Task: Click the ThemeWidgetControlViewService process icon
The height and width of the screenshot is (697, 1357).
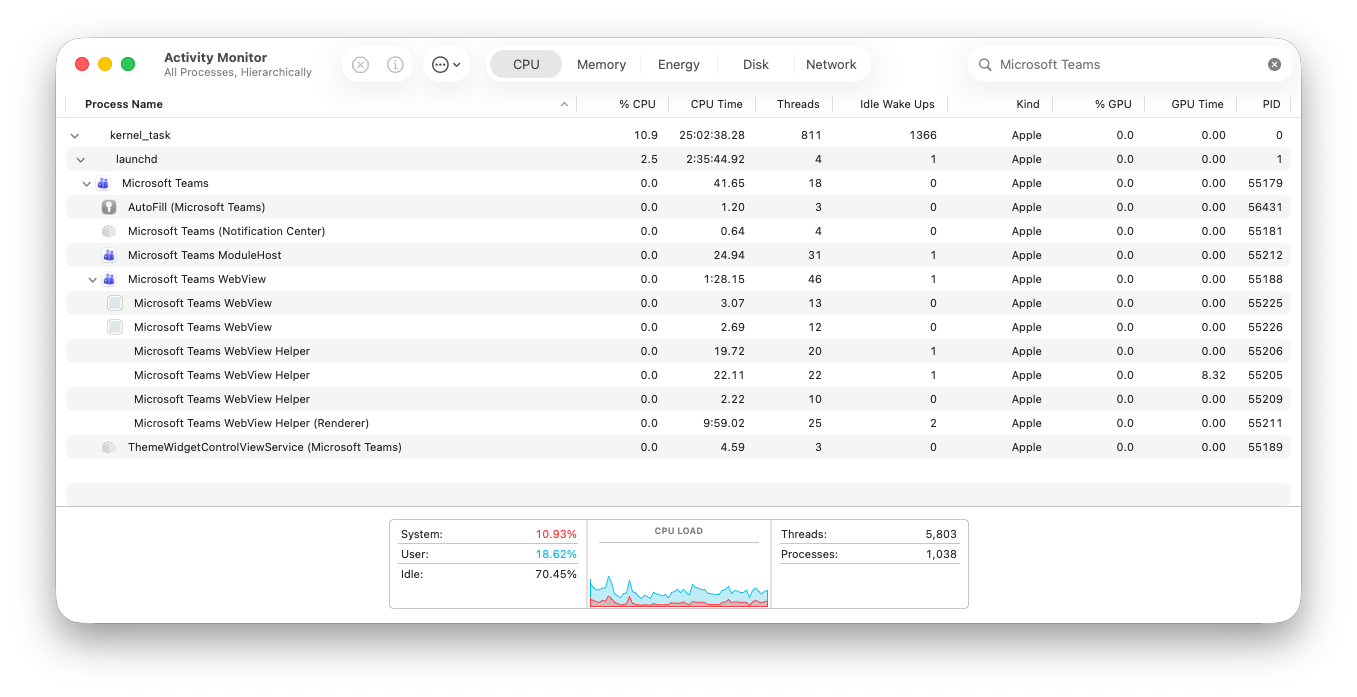Action: 109,447
